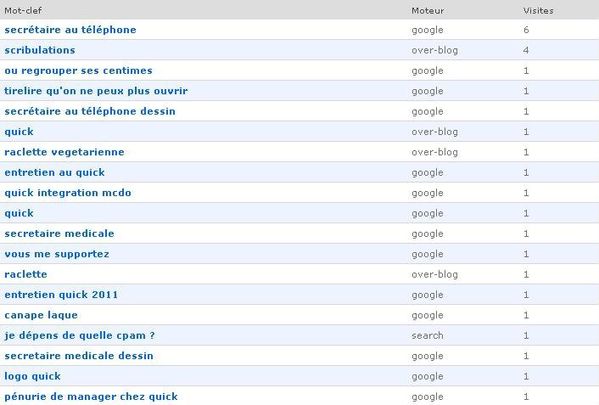Image resolution: width=599 pixels, height=405 pixels.
Task: Open 'pénurie de manager chez quick' keyword
Action: [x=91, y=397]
